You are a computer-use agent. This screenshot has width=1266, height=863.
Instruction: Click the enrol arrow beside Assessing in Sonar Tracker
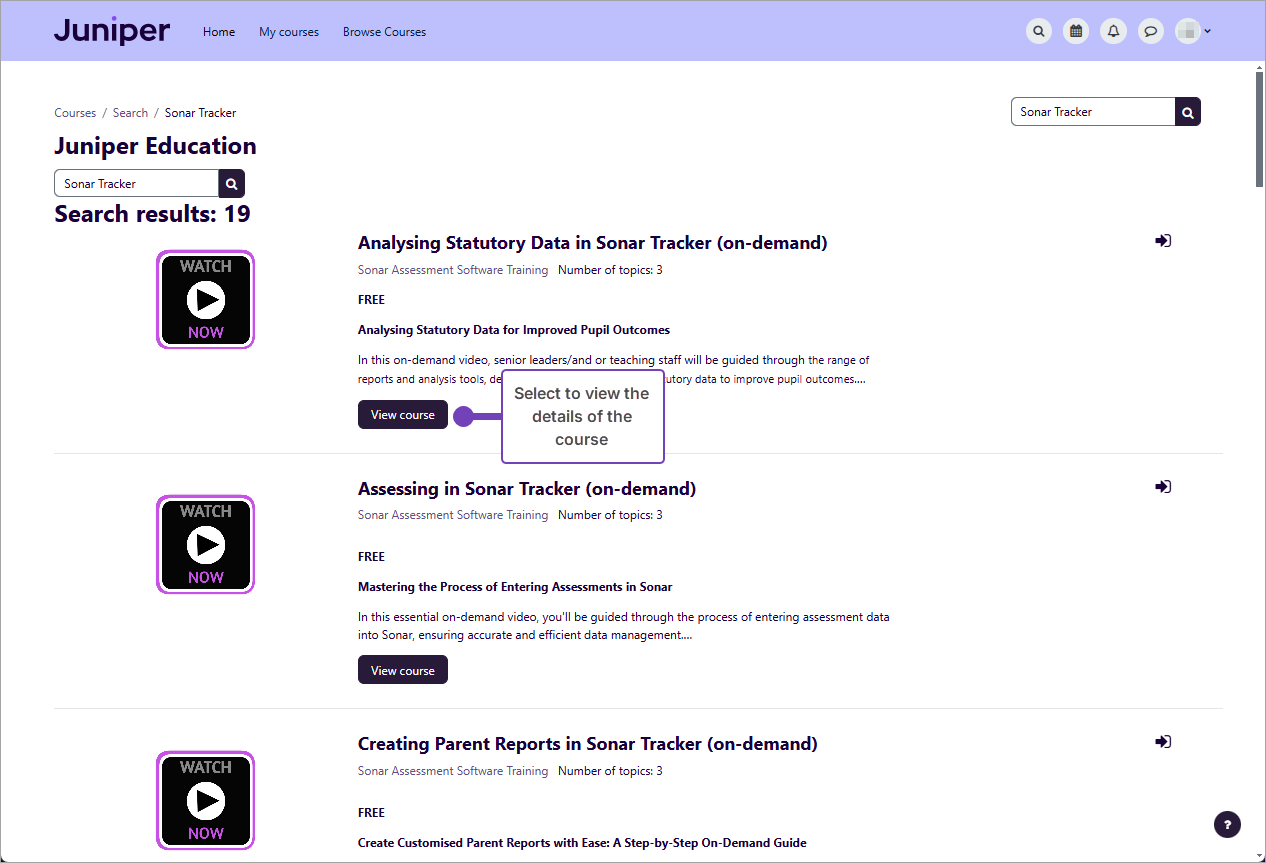pos(1162,487)
